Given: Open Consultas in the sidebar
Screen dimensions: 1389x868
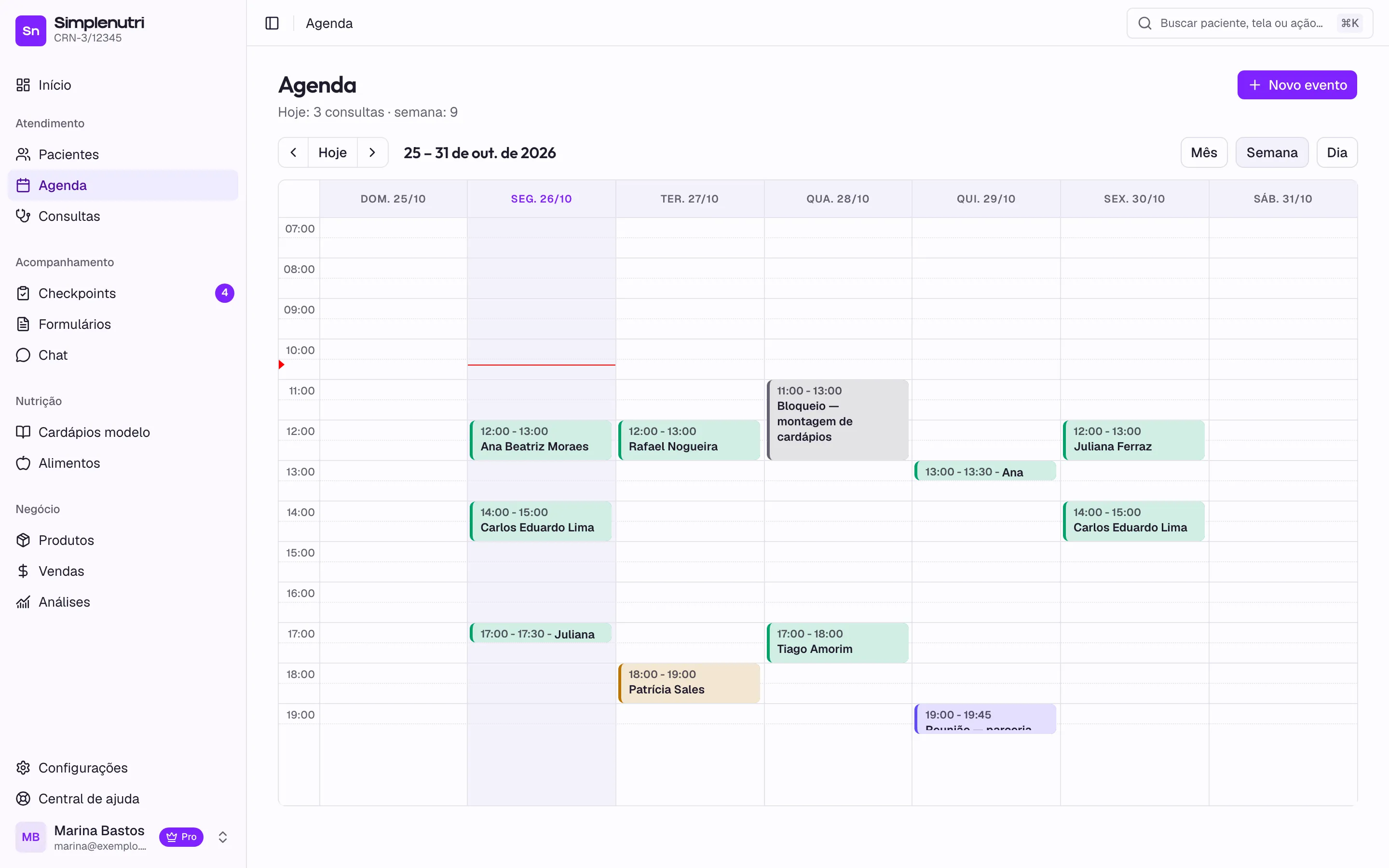Looking at the screenshot, I should 123,217.
